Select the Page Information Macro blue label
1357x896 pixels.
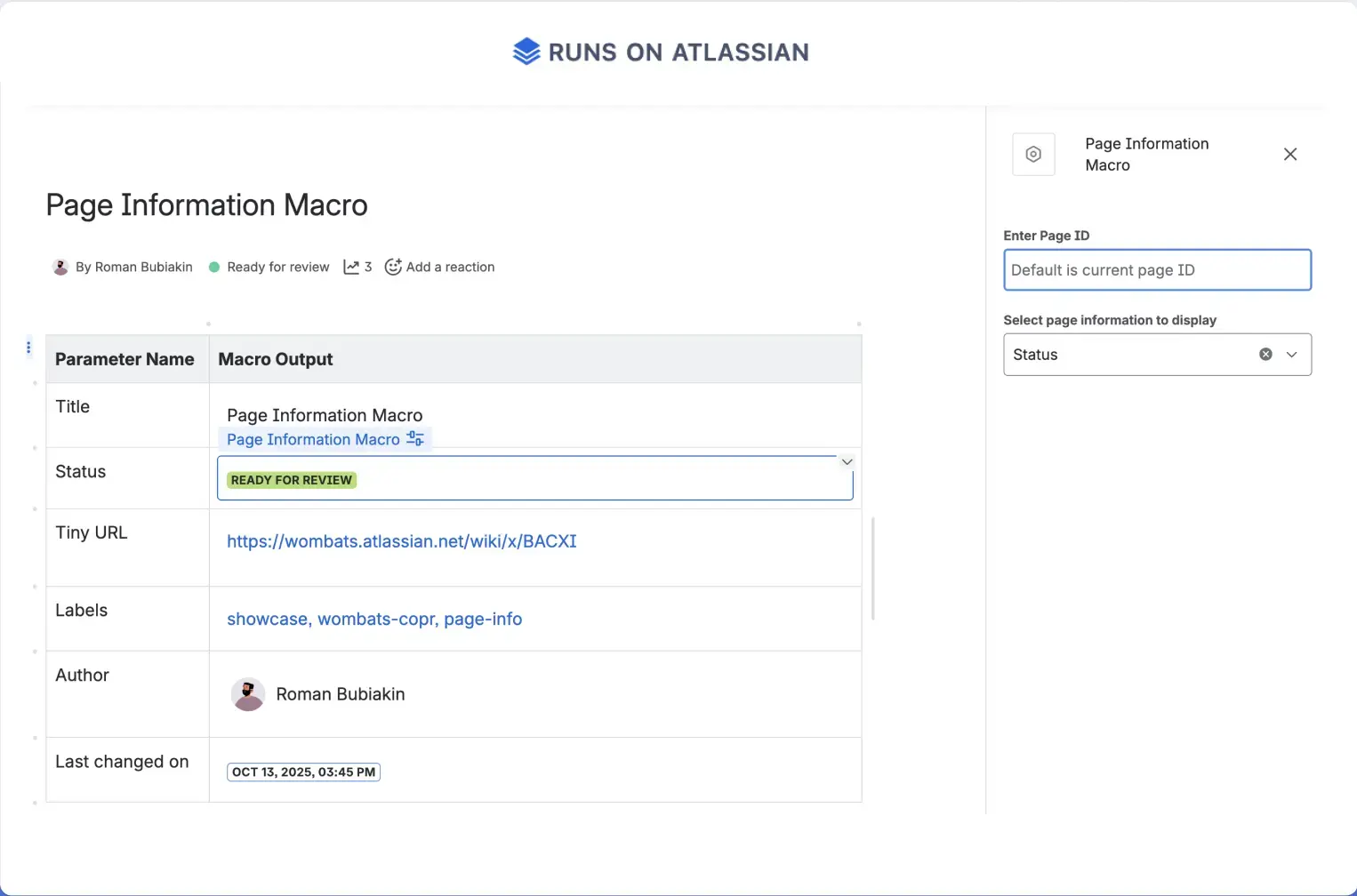[x=313, y=439]
